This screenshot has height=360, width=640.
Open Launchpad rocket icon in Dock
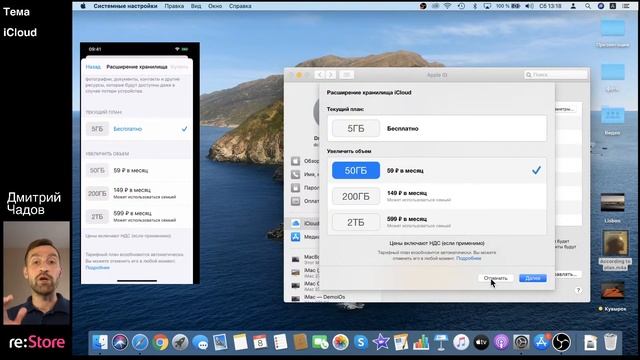click(x=180, y=342)
